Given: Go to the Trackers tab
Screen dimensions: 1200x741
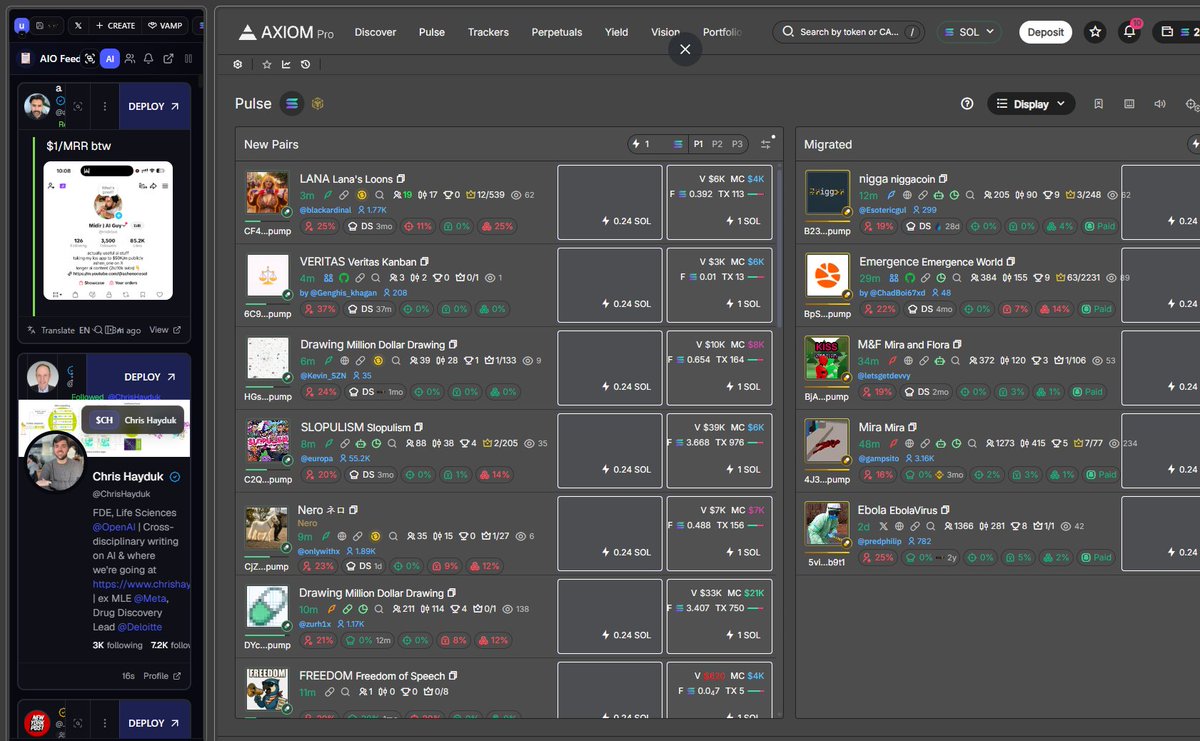Looking at the screenshot, I should [488, 32].
